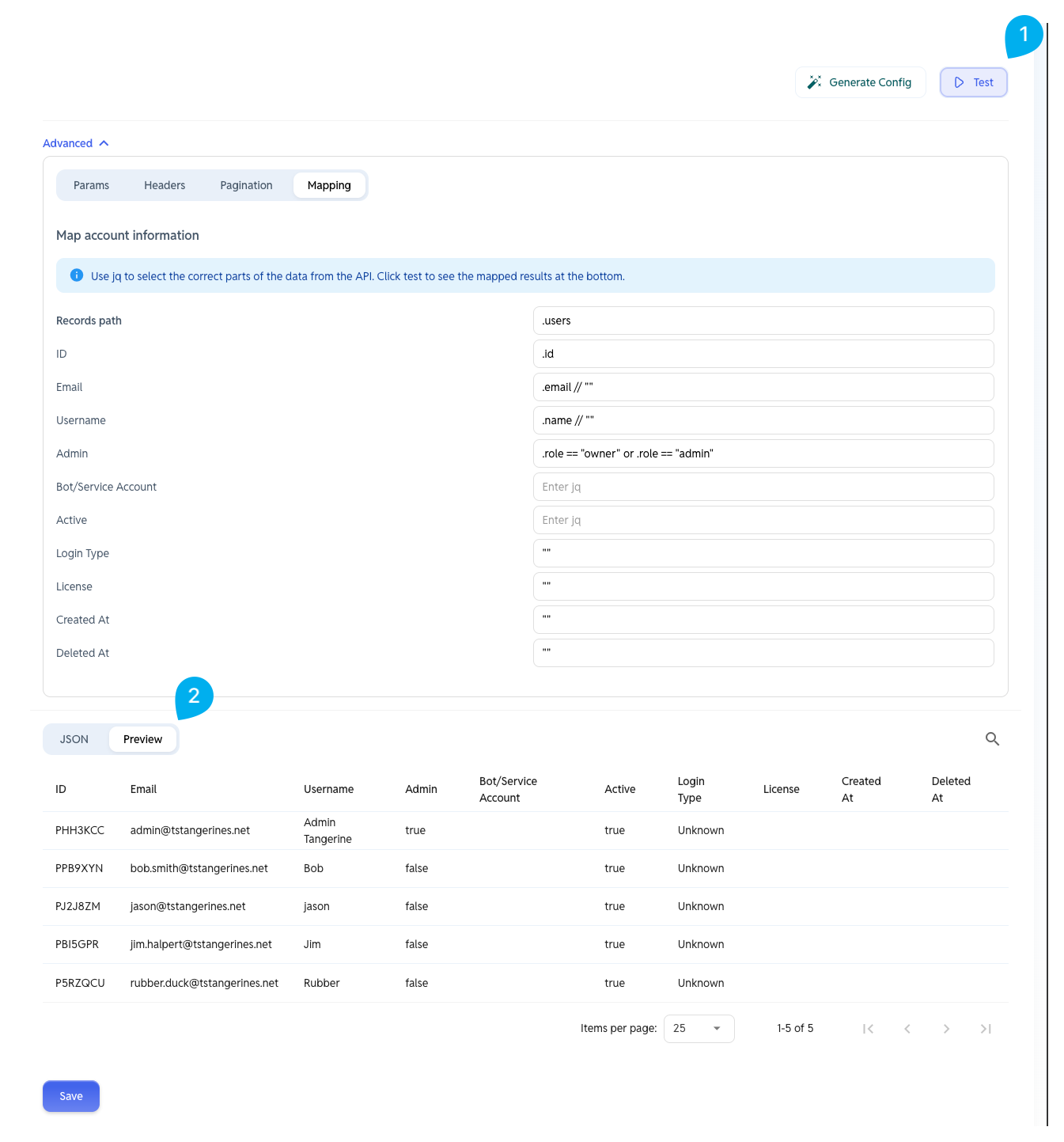This screenshot has height=1142, width=1064.
Task: Click the Admin jq expression field
Action: click(763, 453)
